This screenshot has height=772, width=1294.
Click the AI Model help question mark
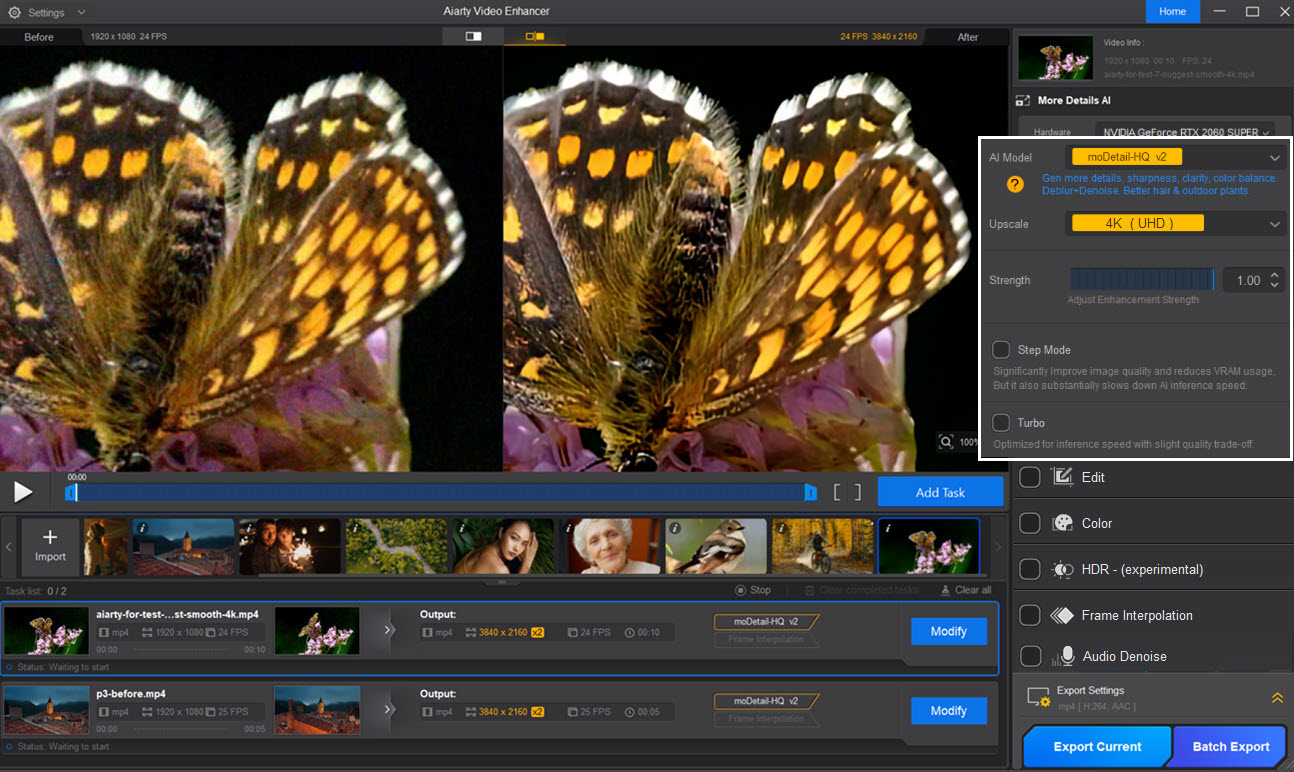tap(1014, 184)
